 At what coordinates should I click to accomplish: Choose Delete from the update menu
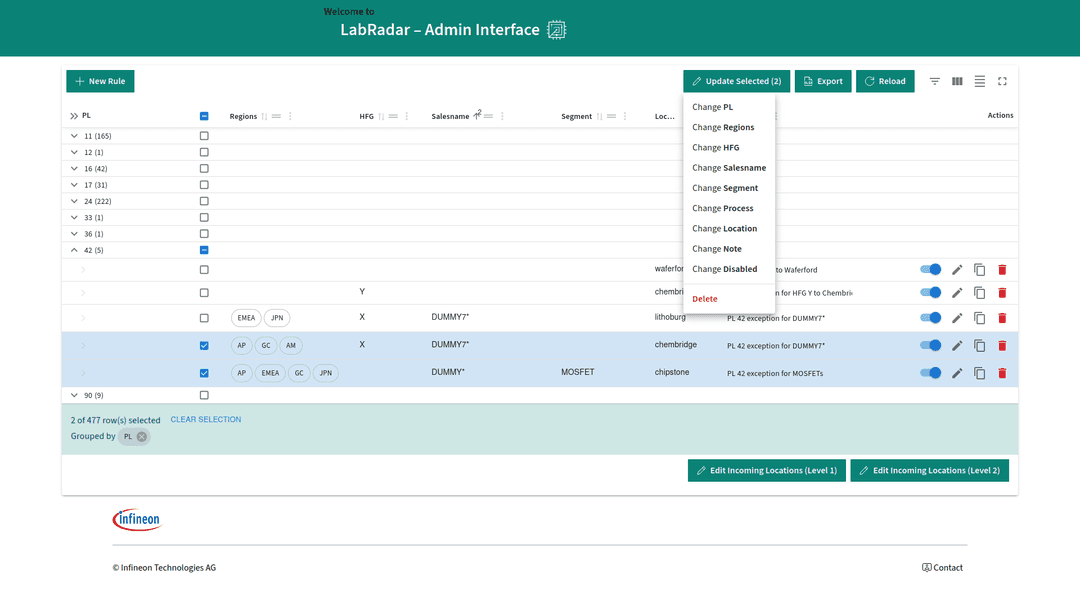coord(729,299)
